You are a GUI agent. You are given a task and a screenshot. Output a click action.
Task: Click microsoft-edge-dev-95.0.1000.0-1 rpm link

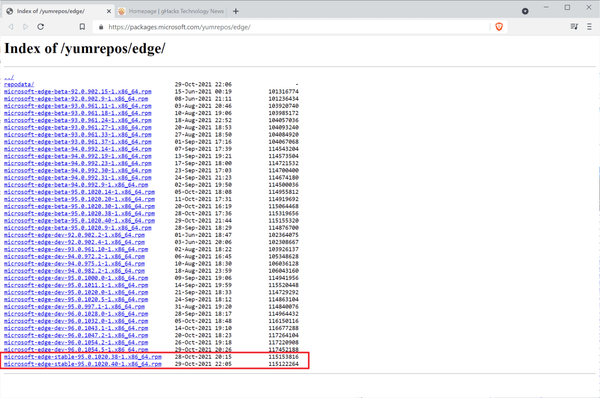click(76, 278)
